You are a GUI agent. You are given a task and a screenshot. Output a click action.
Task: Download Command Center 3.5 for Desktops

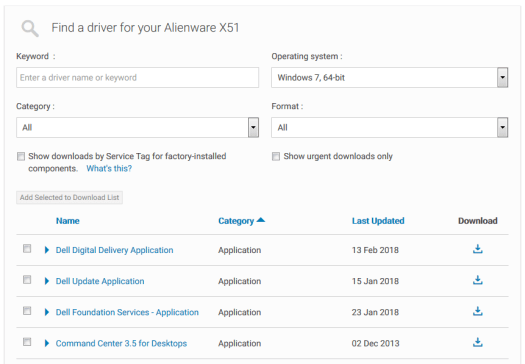(477, 342)
